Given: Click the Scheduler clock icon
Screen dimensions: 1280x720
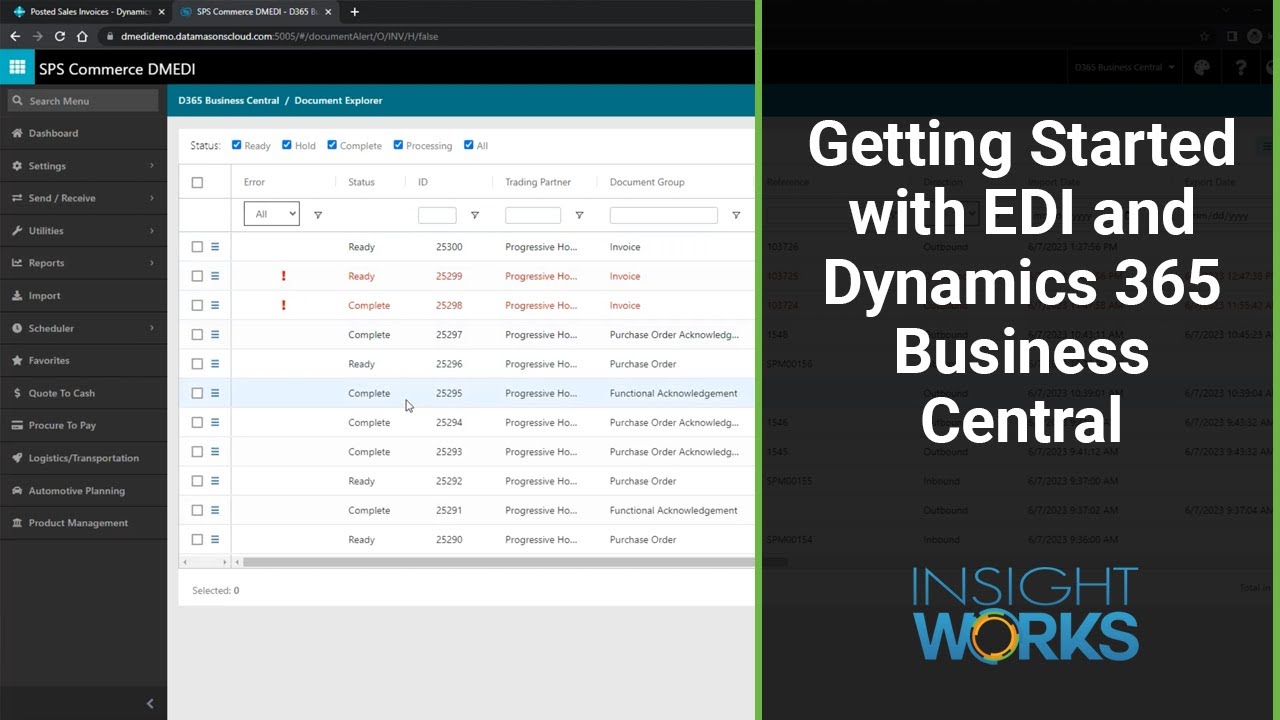Looking at the screenshot, I should [18, 328].
